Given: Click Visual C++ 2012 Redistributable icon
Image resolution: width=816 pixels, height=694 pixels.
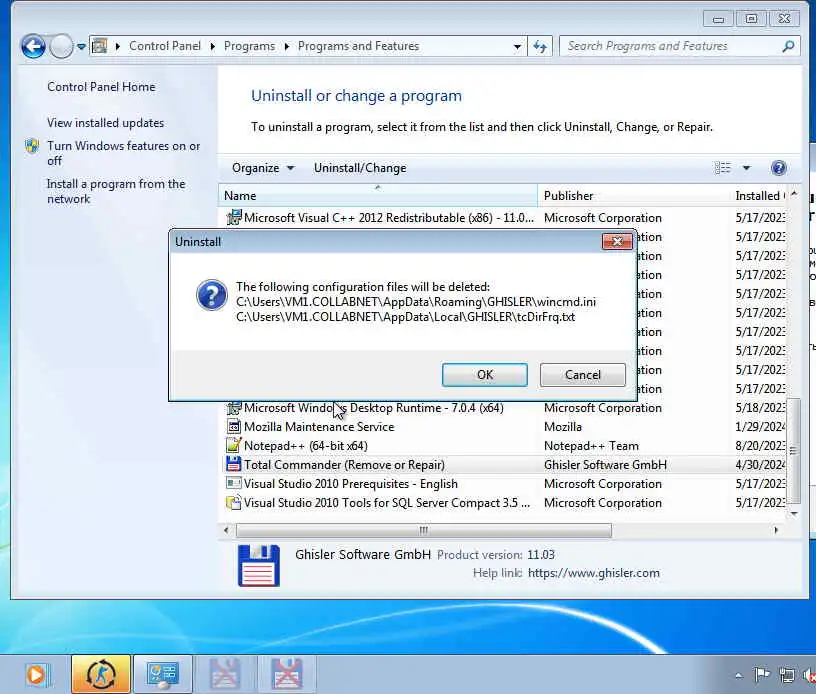Looking at the screenshot, I should tap(234, 217).
